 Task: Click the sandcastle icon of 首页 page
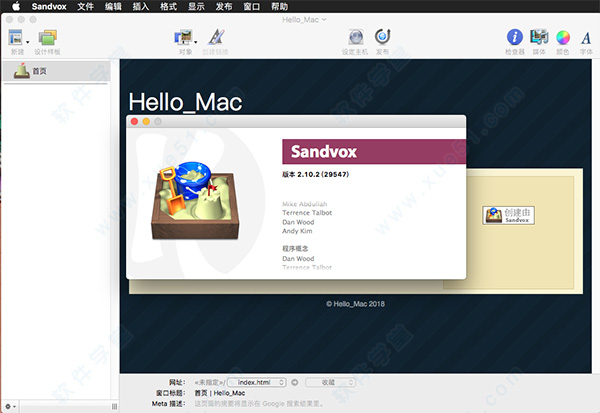[22, 71]
